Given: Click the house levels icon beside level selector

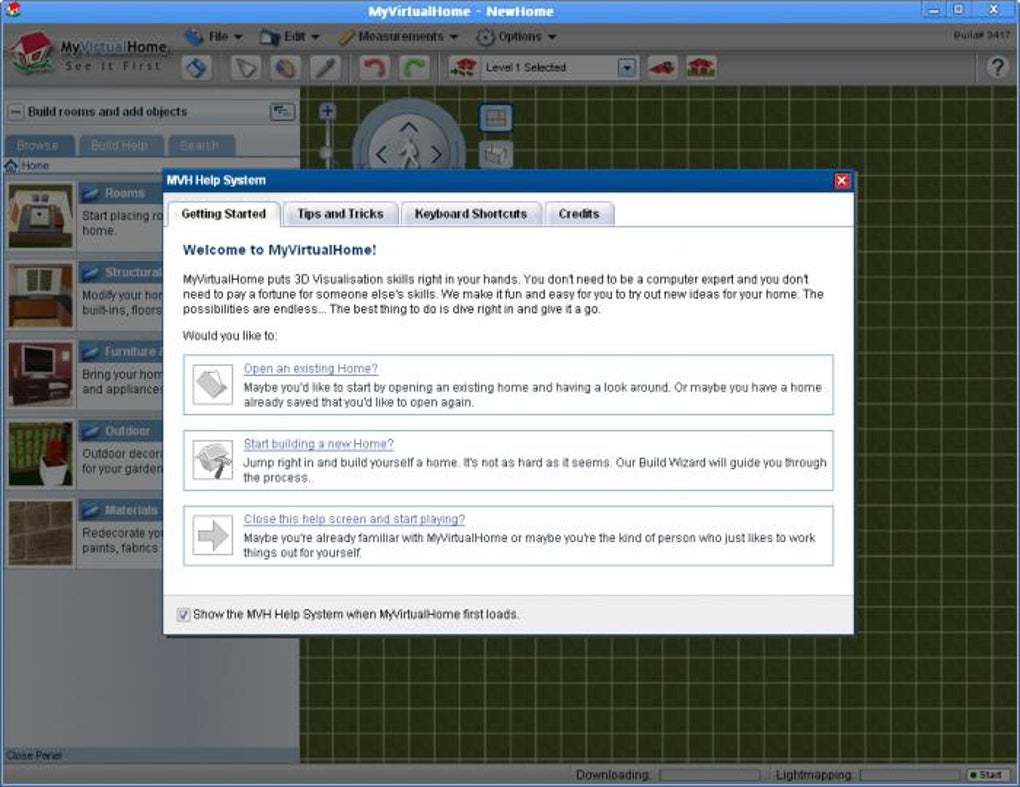Looking at the screenshot, I should (463, 68).
